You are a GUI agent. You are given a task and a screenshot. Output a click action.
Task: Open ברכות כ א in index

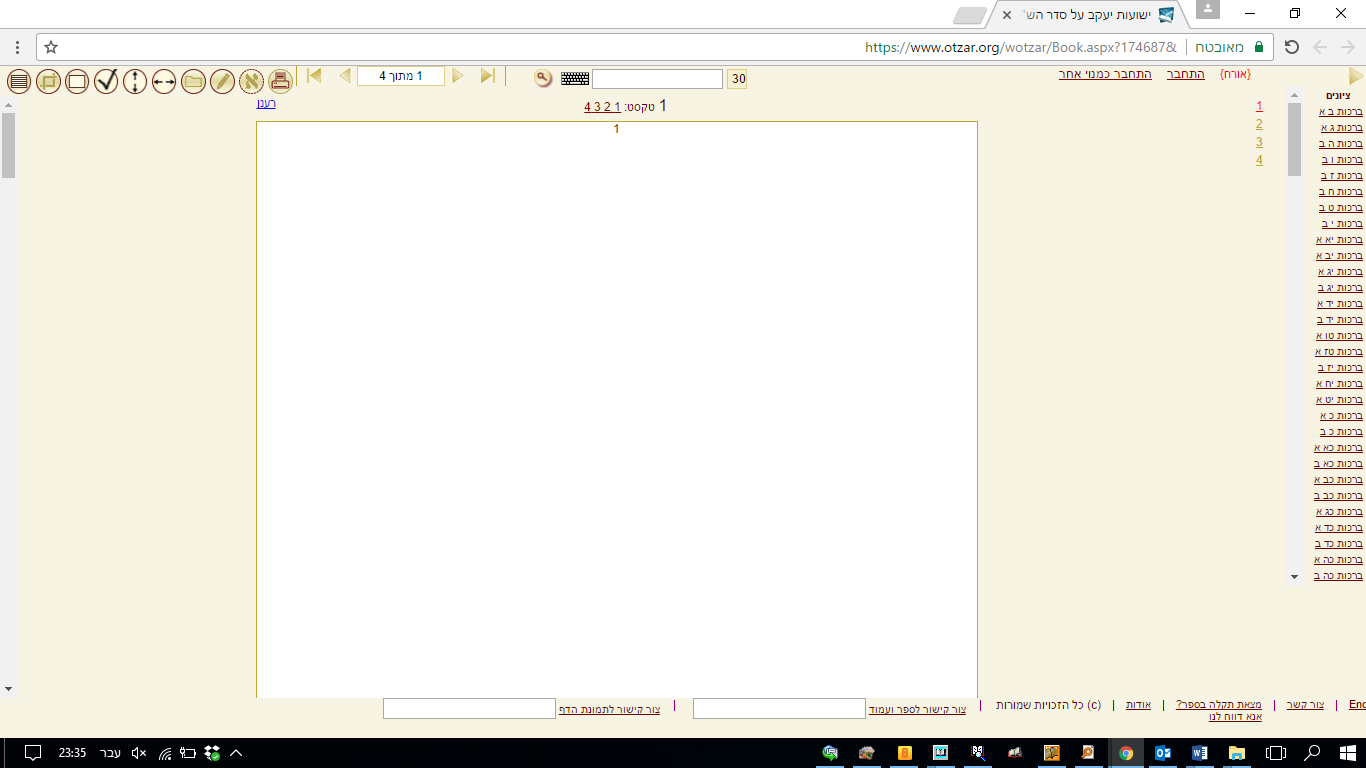pyautogui.click(x=1341, y=416)
